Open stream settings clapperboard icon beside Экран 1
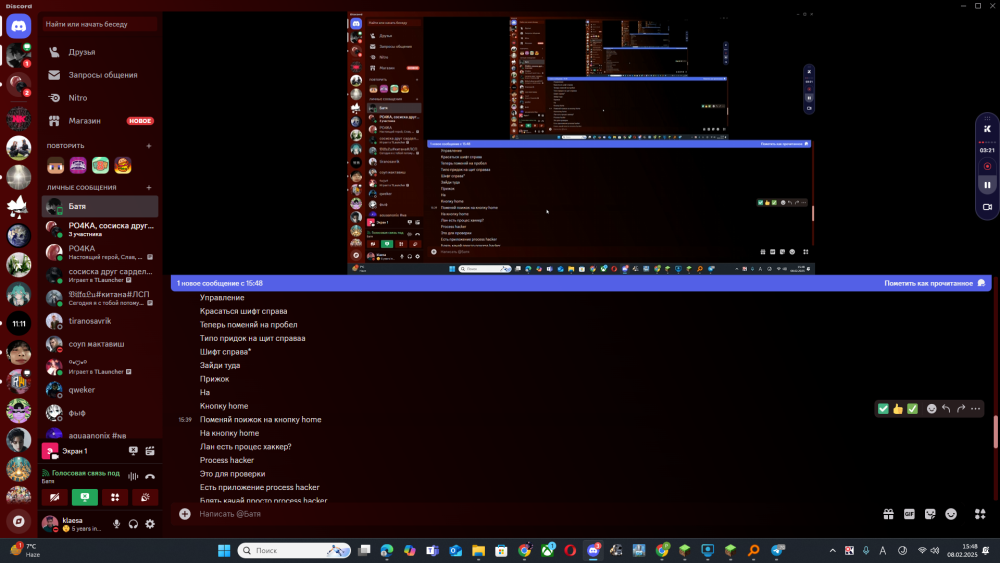Image resolution: width=1000 pixels, height=563 pixels. [x=150, y=451]
